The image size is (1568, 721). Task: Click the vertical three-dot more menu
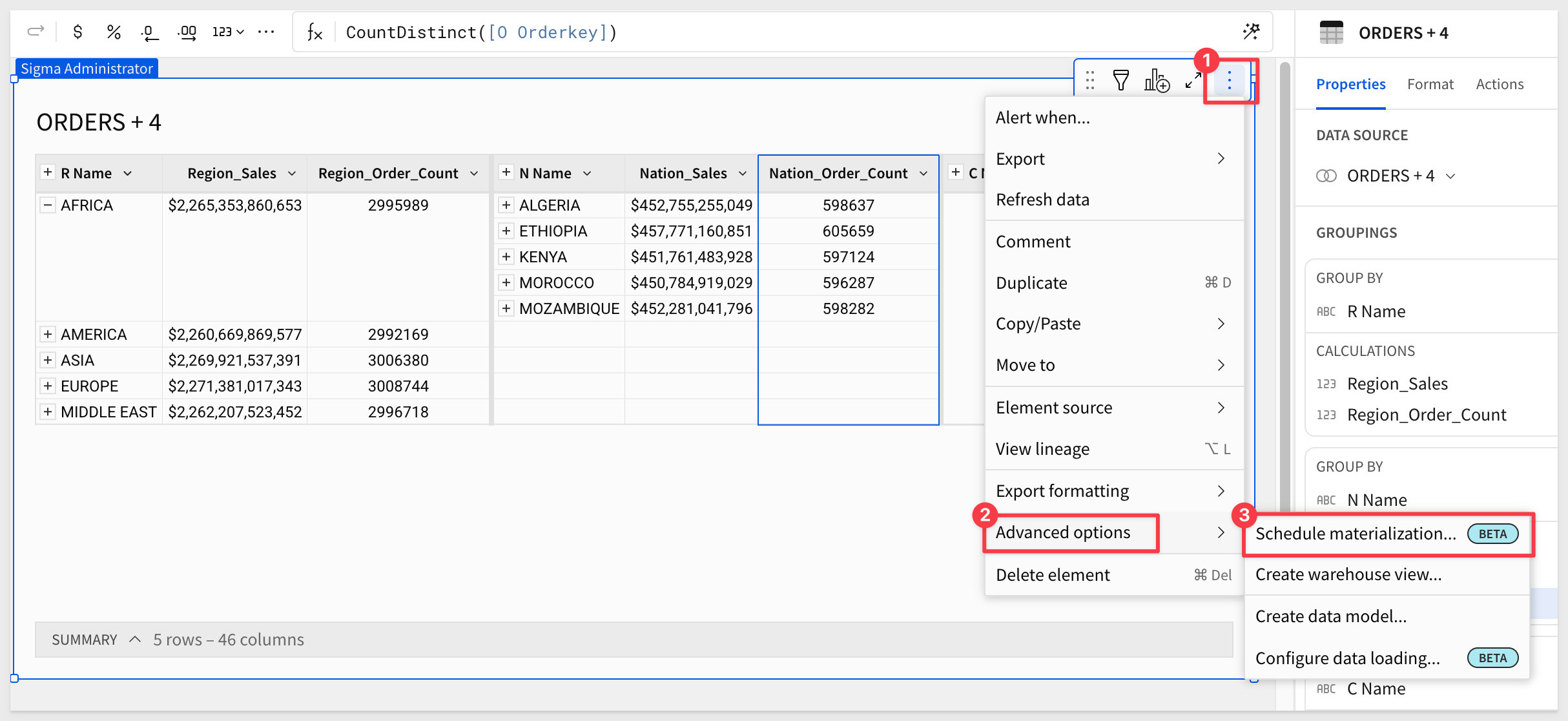click(1229, 80)
